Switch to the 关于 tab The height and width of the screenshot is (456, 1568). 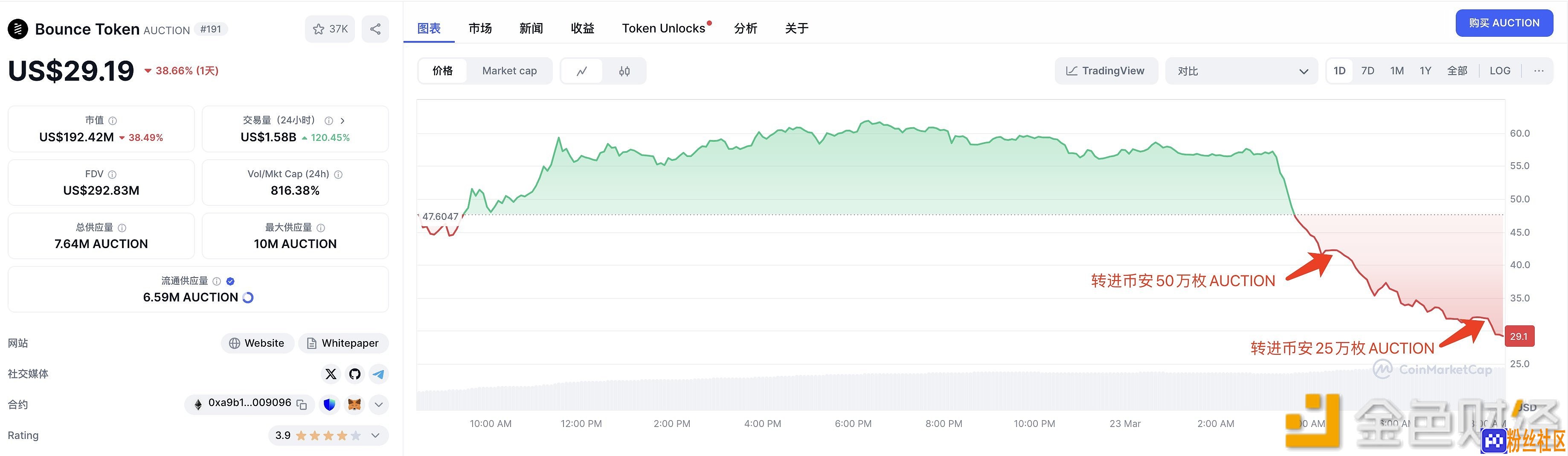pyautogui.click(x=797, y=28)
